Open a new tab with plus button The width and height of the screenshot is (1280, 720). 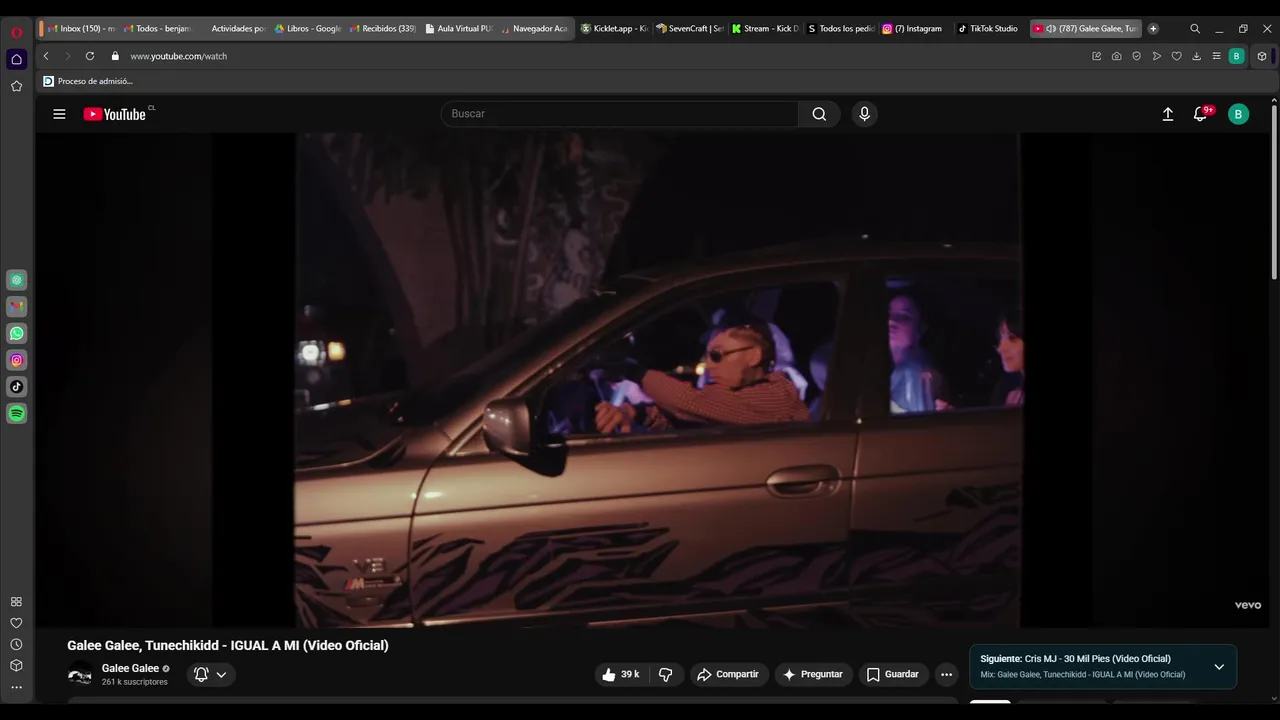point(1153,29)
